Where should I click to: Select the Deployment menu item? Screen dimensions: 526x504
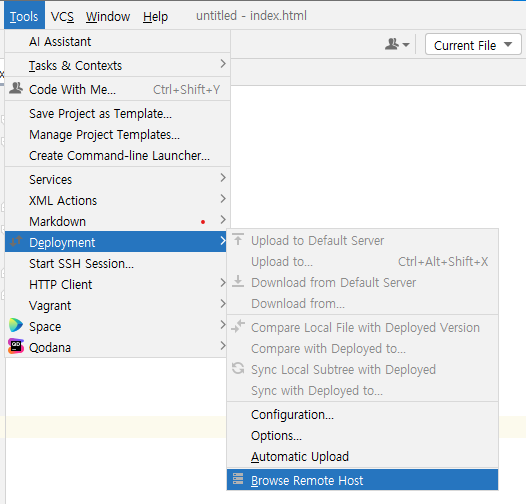[116, 242]
